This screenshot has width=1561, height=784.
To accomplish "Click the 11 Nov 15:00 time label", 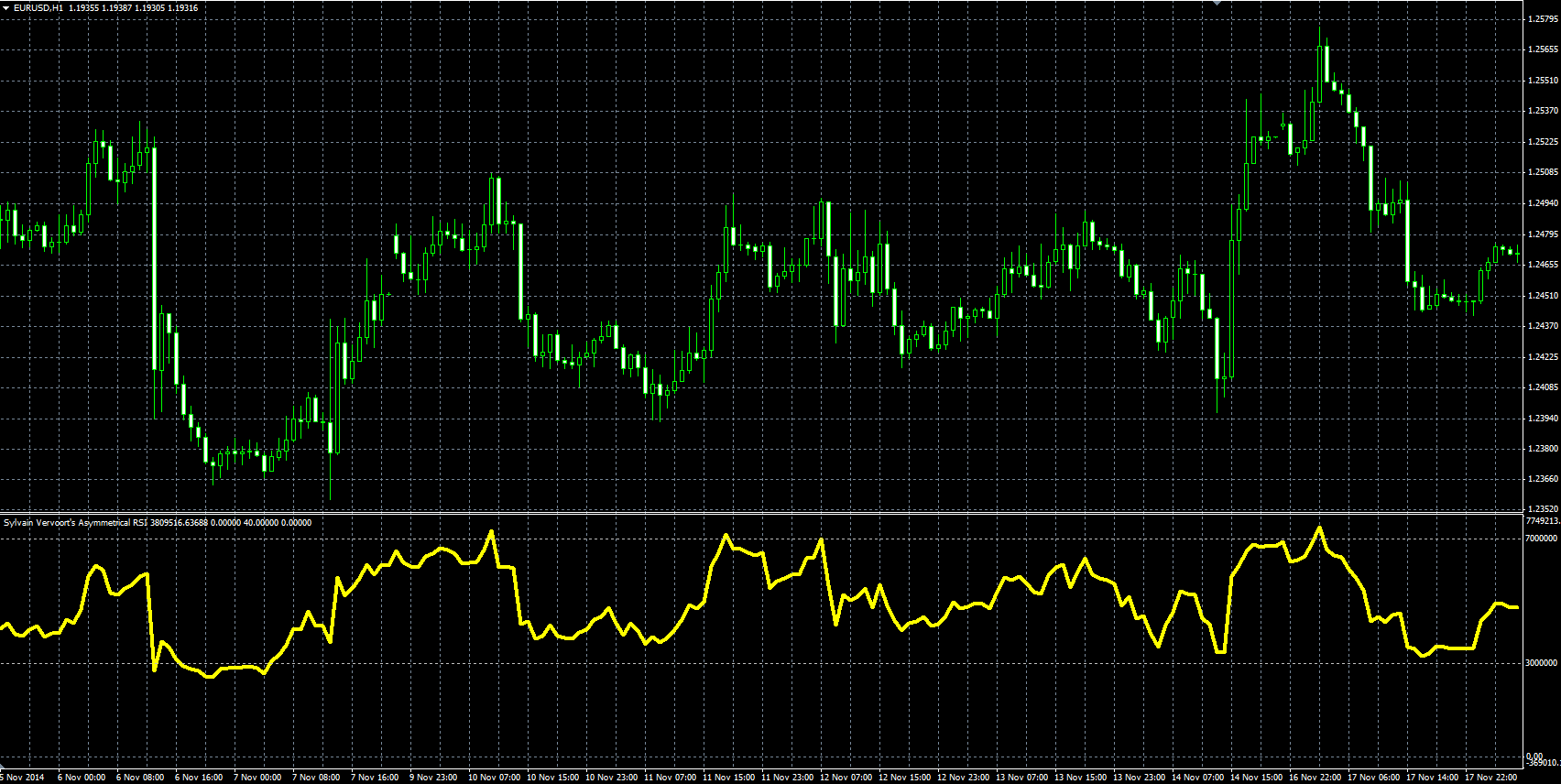I will pos(729,778).
